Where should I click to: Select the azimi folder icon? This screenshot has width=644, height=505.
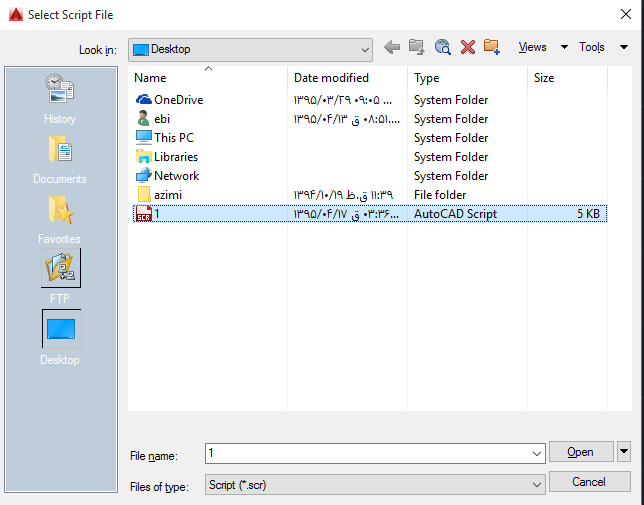point(144,195)
